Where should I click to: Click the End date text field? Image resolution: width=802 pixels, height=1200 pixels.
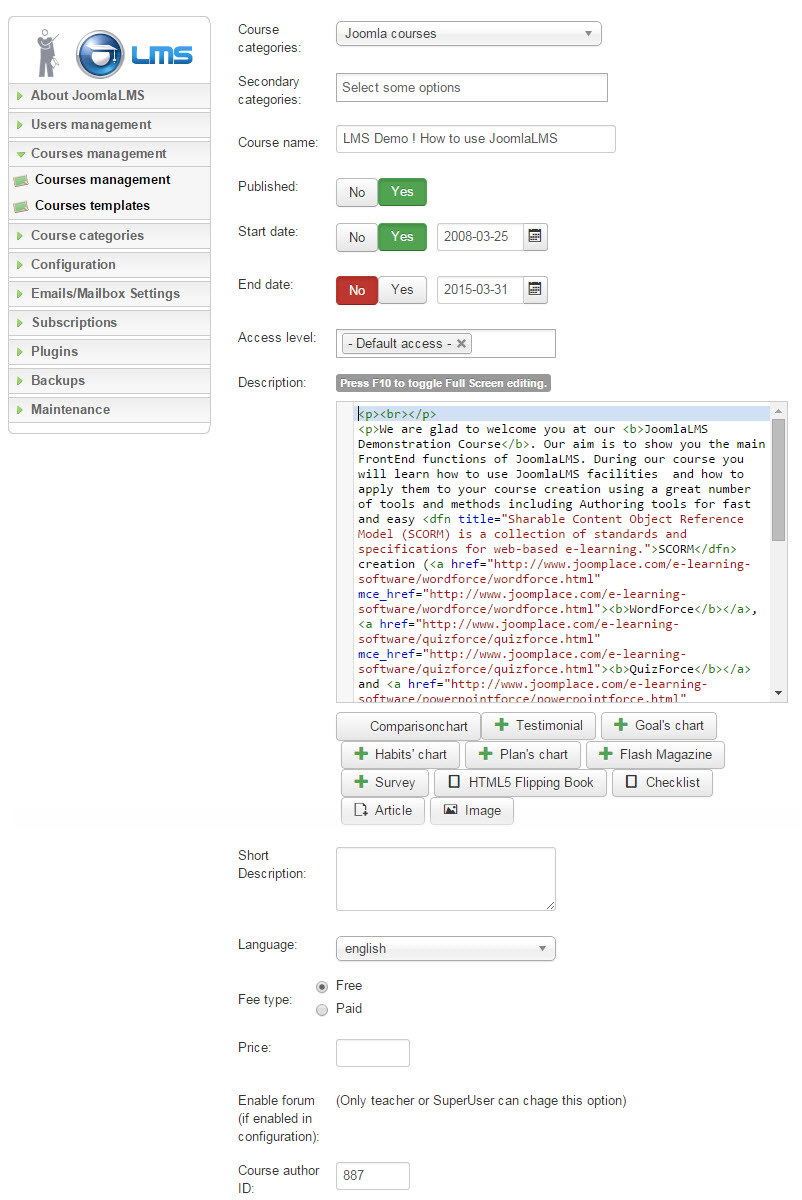[480, 290]
